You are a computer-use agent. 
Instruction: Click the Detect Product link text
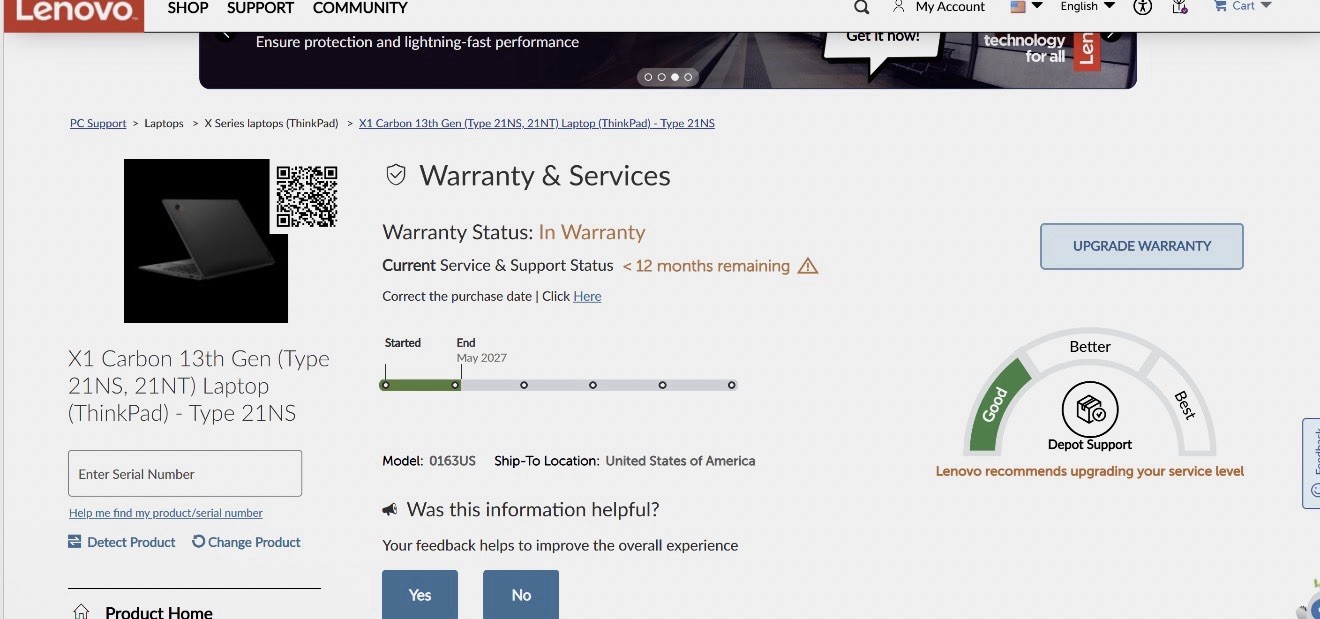click(131, 542)
